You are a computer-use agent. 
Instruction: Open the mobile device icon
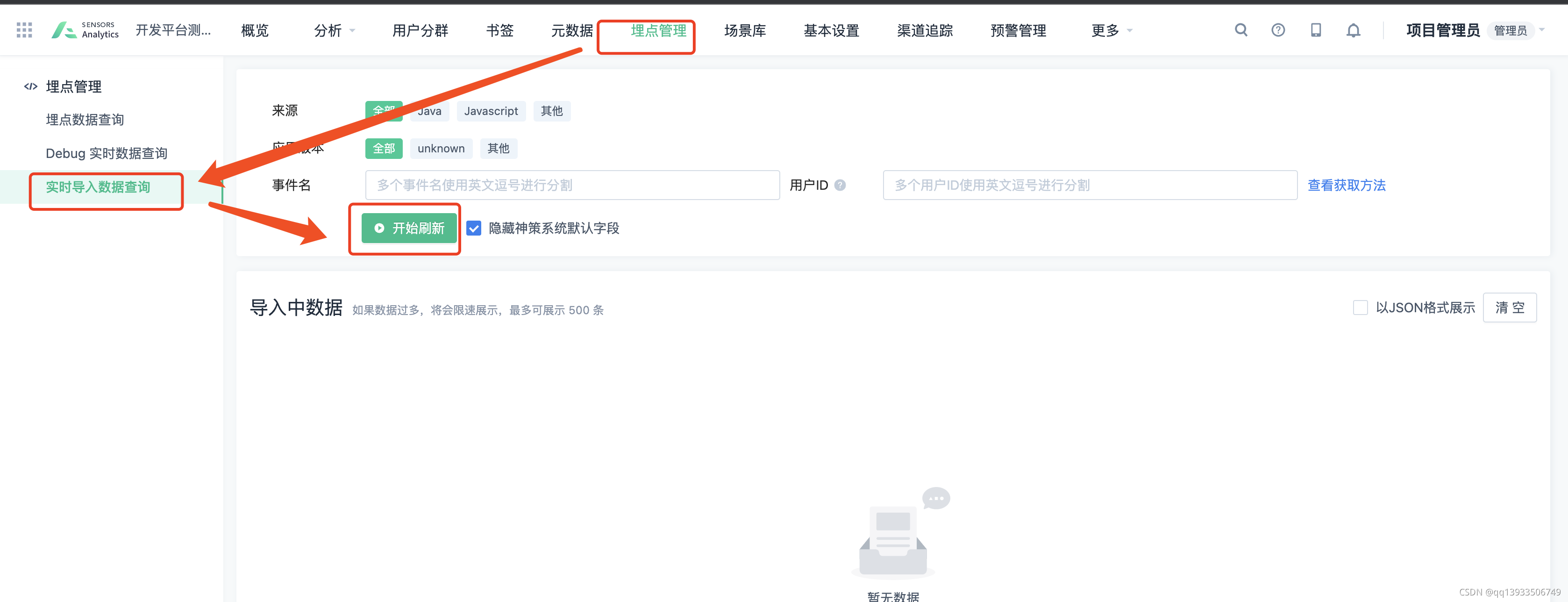pos(1315,30)
